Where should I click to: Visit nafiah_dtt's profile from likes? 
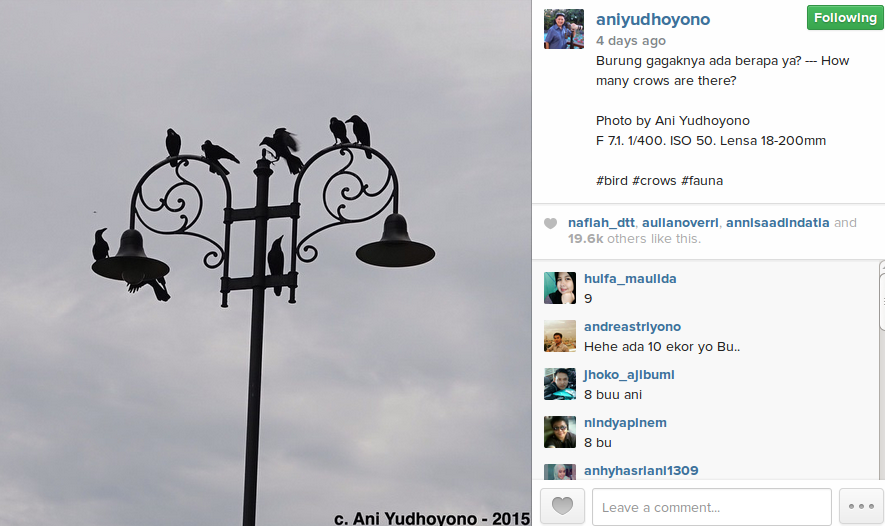(x=601, y=223)
